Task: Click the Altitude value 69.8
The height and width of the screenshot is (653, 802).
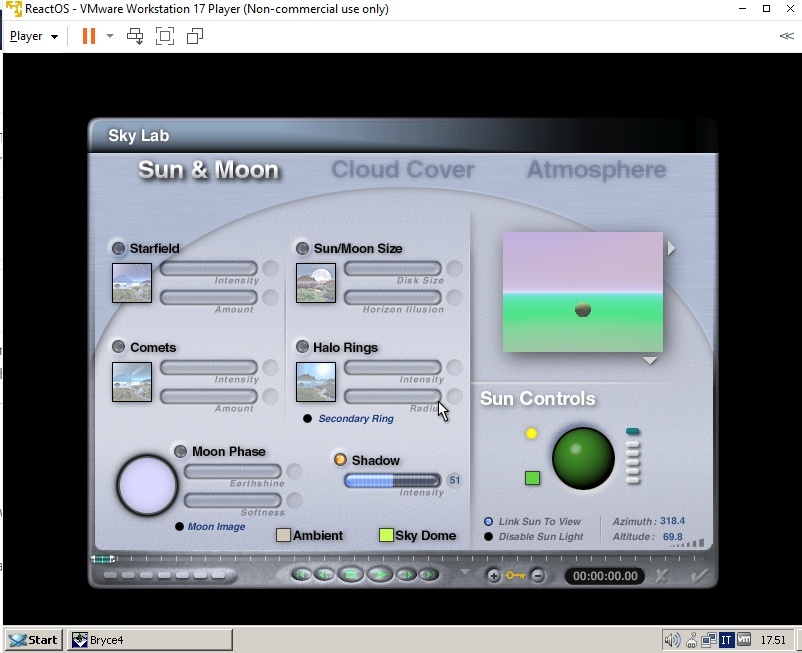Action: point(673,537)
